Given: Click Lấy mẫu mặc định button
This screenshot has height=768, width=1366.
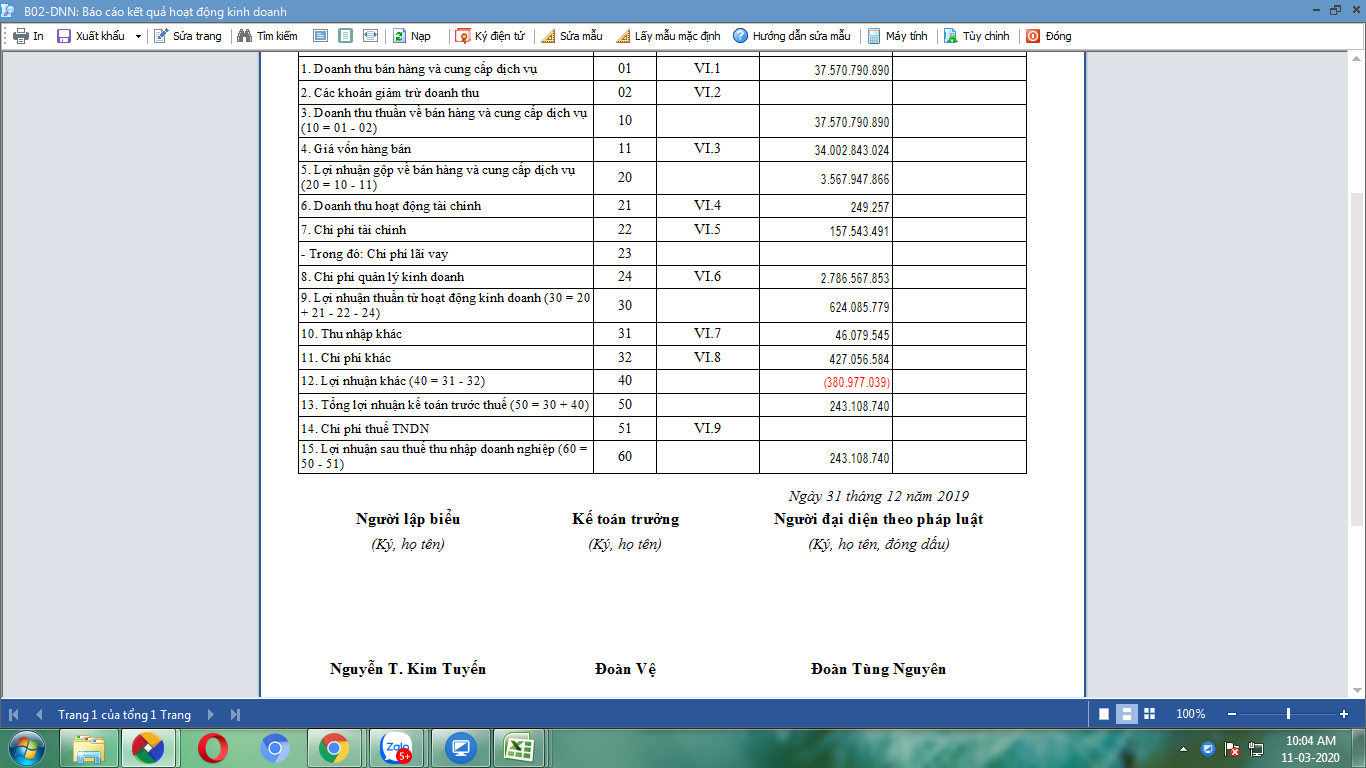Looking at the screenshot, I should point(667,36).
